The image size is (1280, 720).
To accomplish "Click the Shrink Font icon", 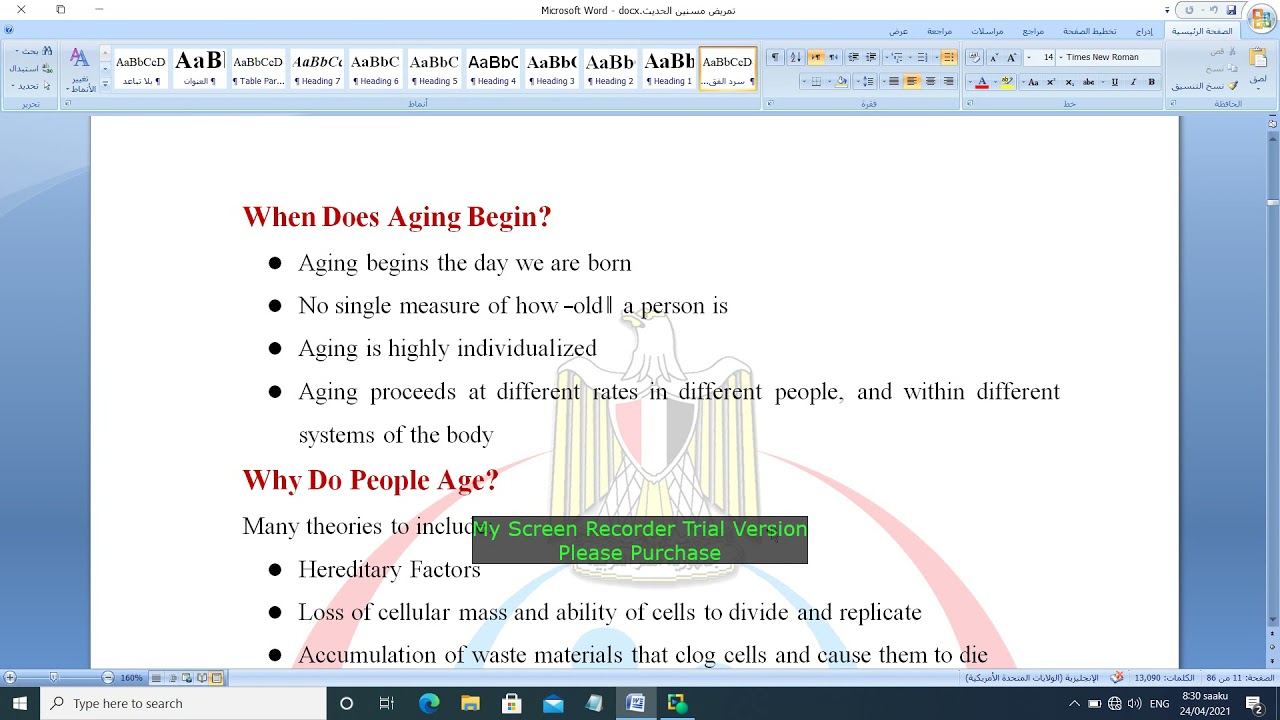I will pos(994,57).
